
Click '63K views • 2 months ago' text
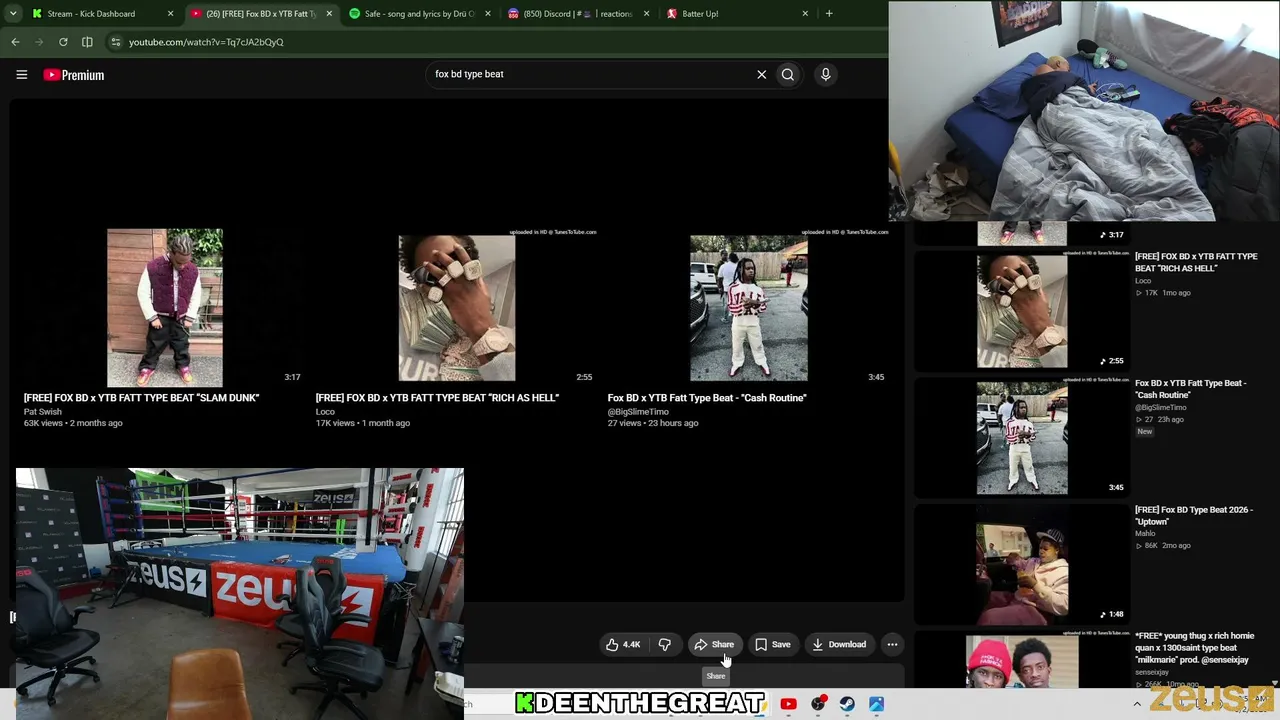pos(73,423)
